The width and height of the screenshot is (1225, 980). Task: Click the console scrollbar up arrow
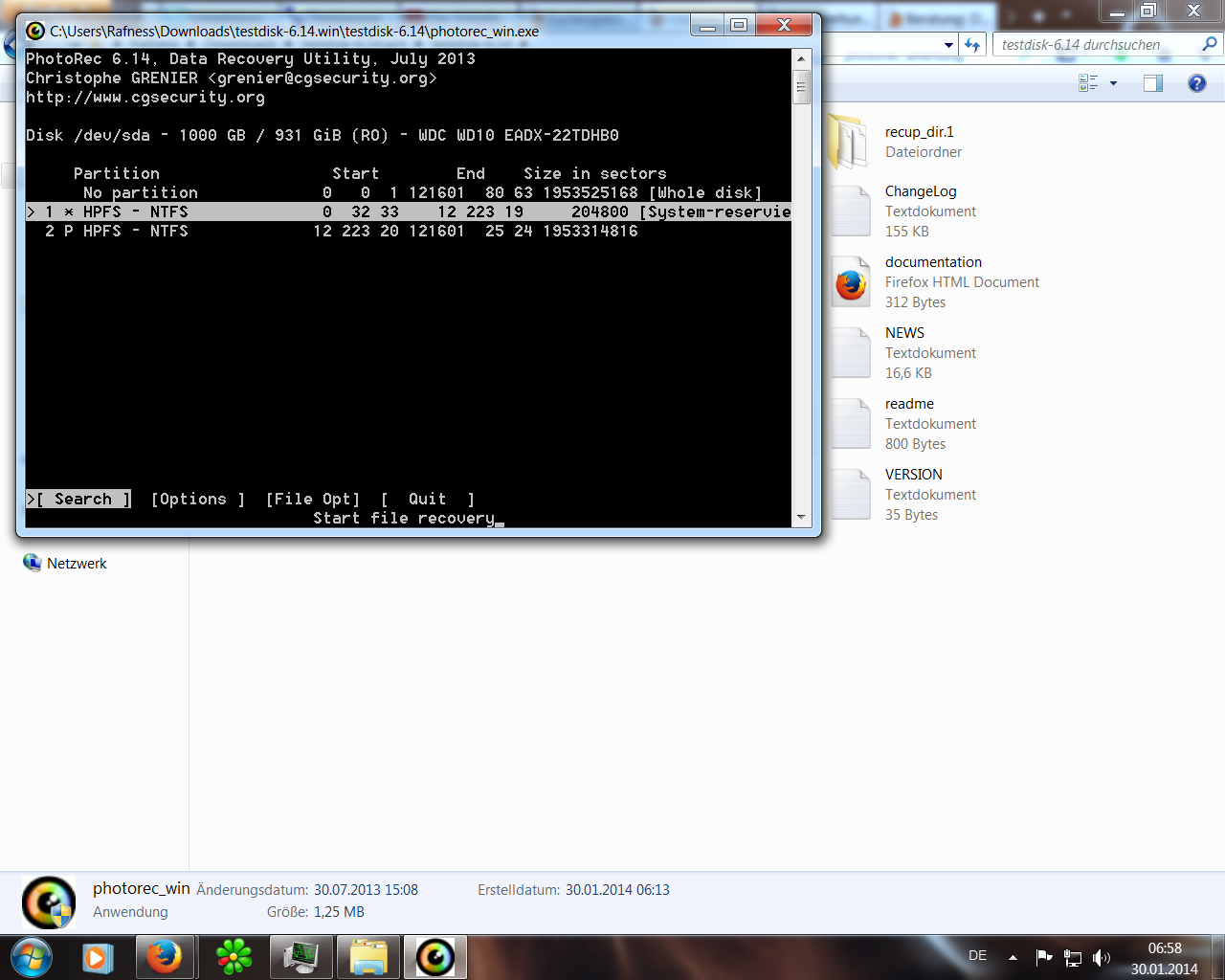coord(801,58)
